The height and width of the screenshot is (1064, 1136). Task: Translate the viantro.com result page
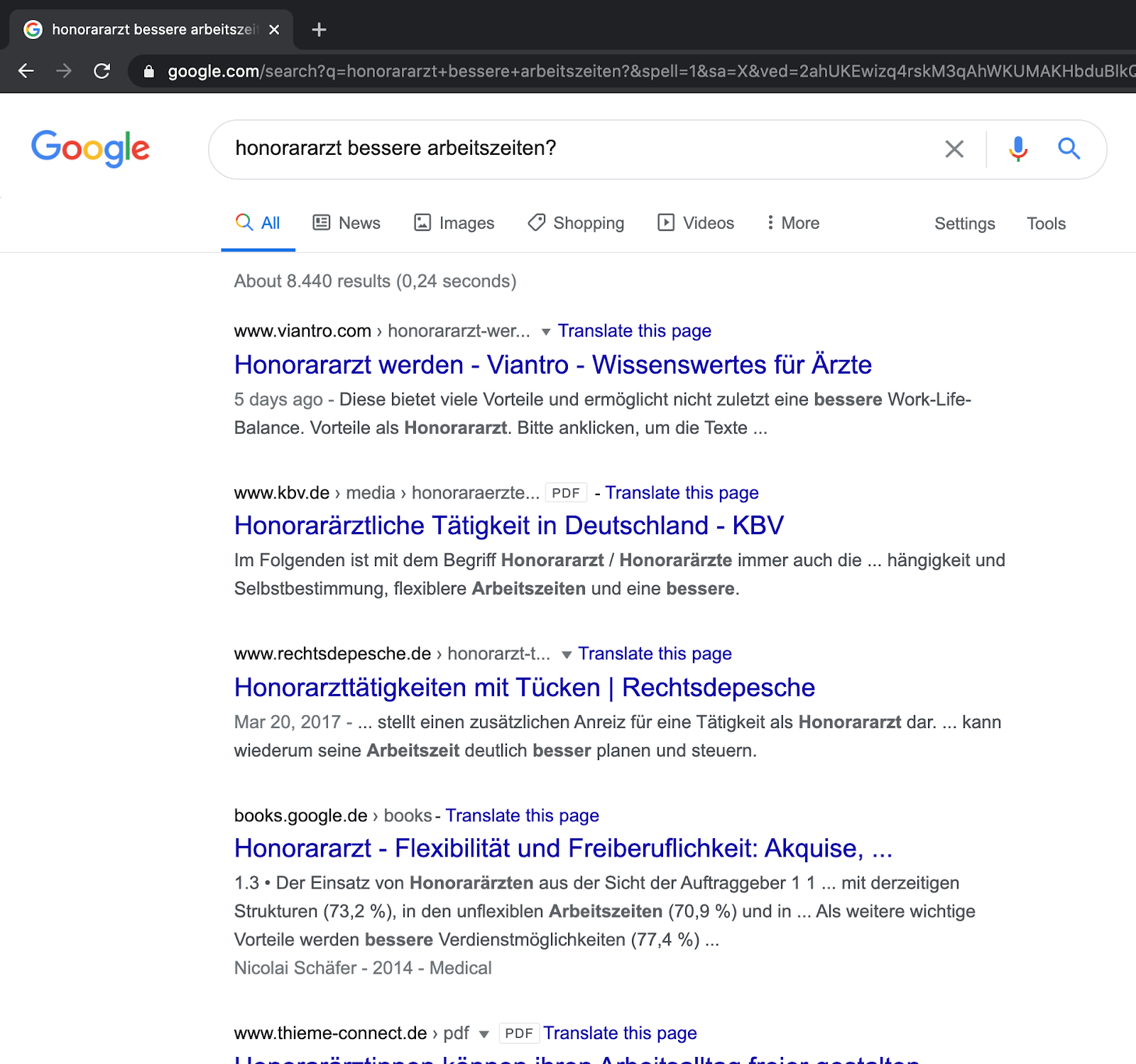point(634,331)
